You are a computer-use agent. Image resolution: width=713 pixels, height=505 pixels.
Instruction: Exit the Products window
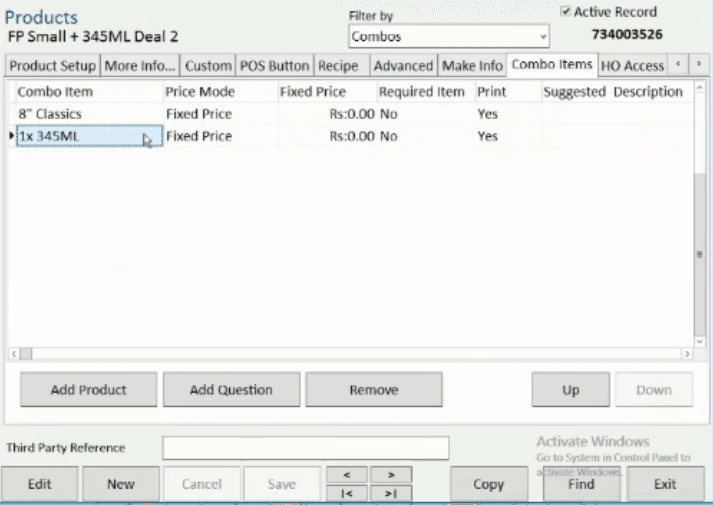pyautogui.click(x=665, y=484)
